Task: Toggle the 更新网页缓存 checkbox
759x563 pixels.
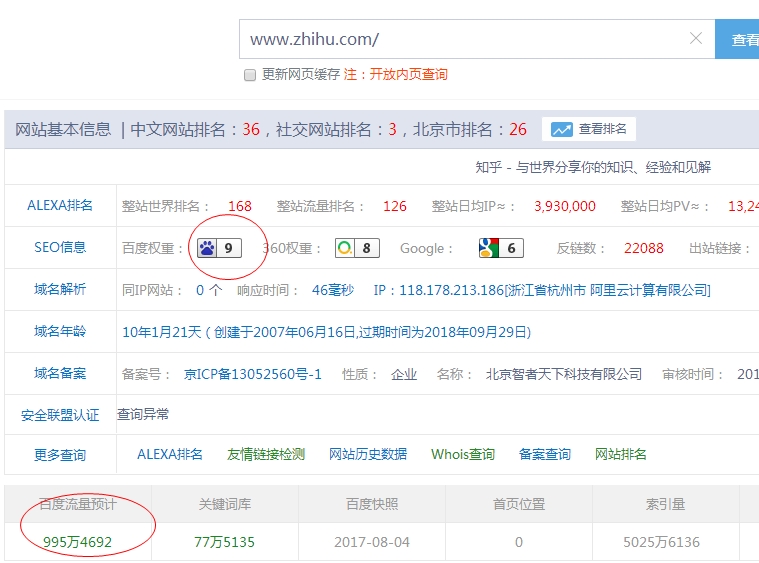Action: pos(250,75)
